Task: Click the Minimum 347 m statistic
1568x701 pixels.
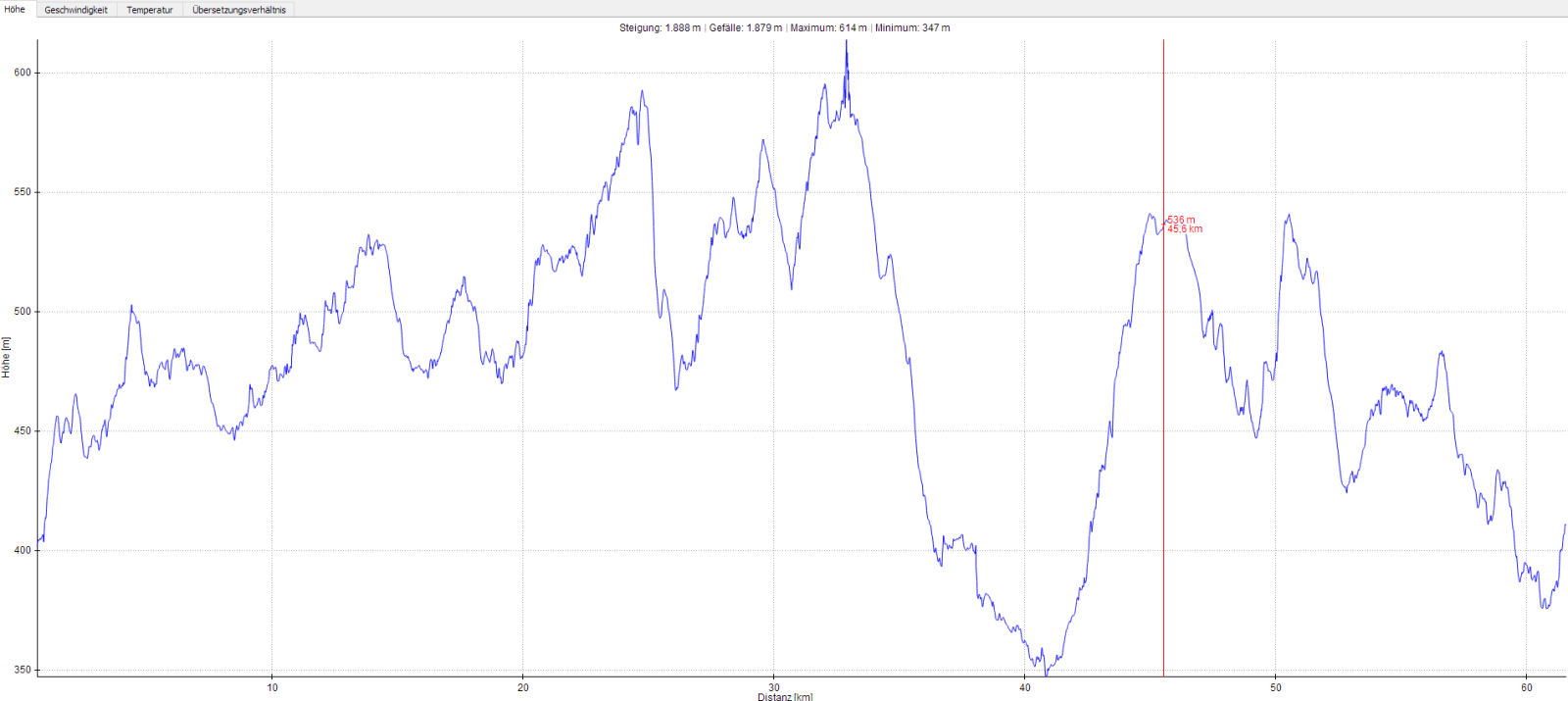Action: click(x=912, y=27)
